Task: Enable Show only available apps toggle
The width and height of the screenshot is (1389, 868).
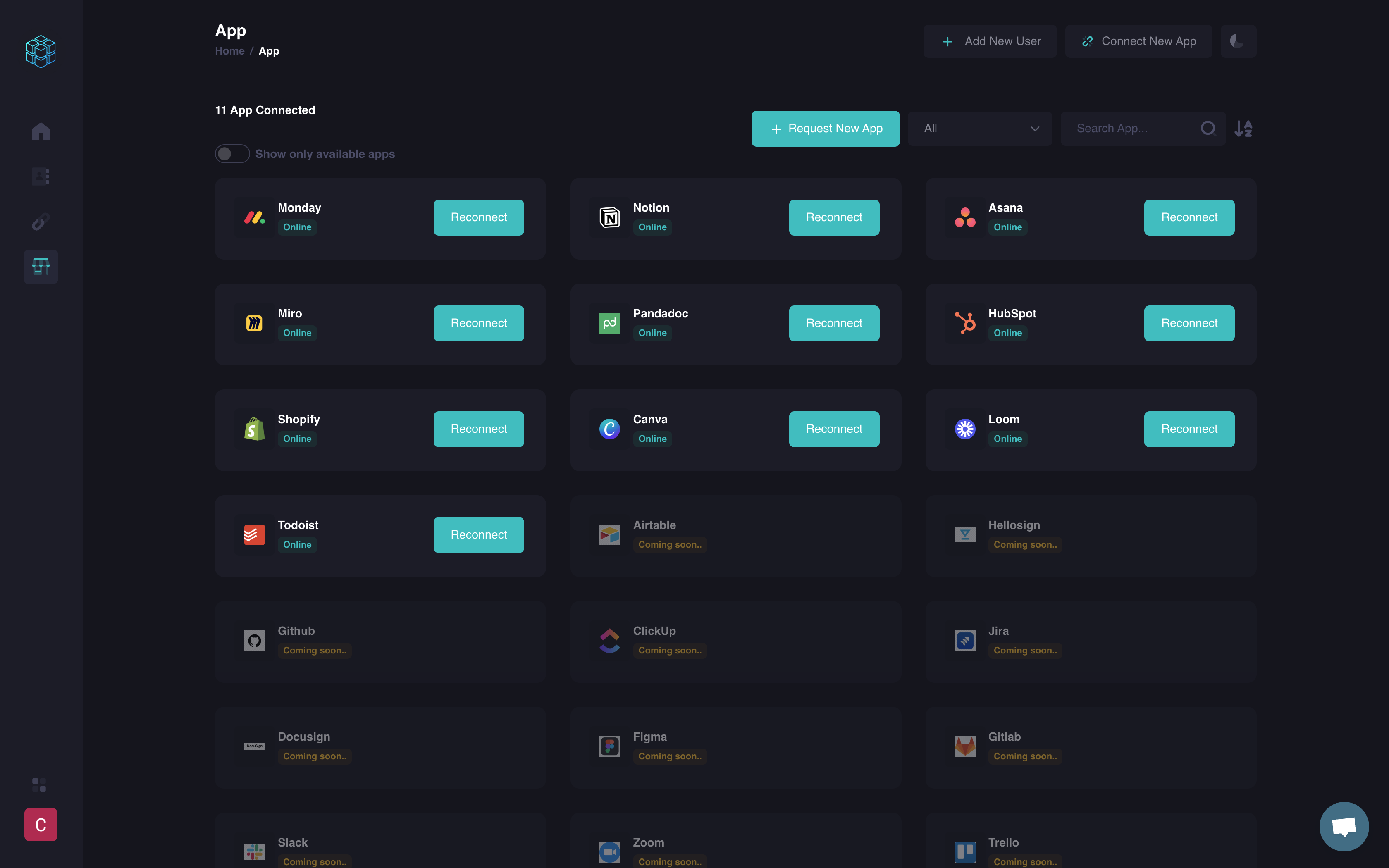Action: point(232,154)
